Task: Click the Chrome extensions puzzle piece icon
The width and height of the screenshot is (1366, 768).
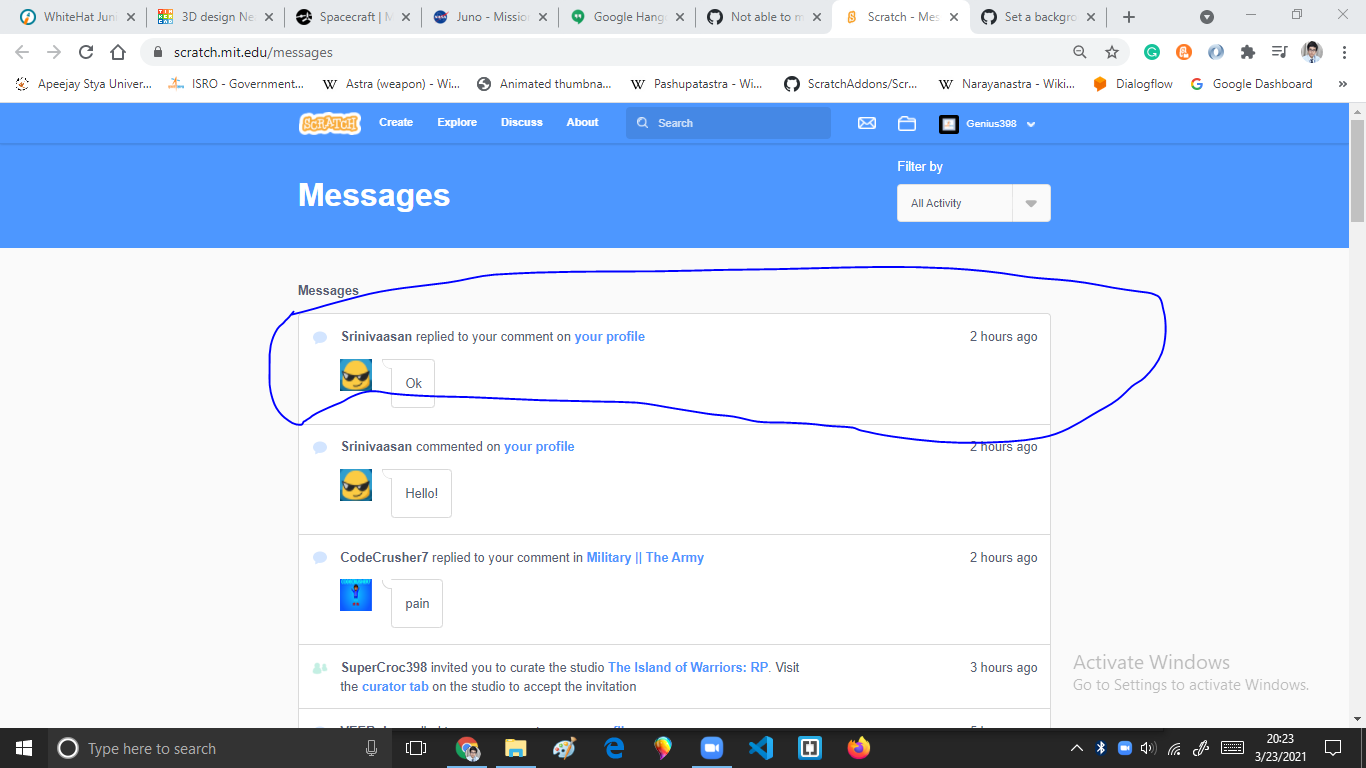Action: click(x=1247, y=51)
